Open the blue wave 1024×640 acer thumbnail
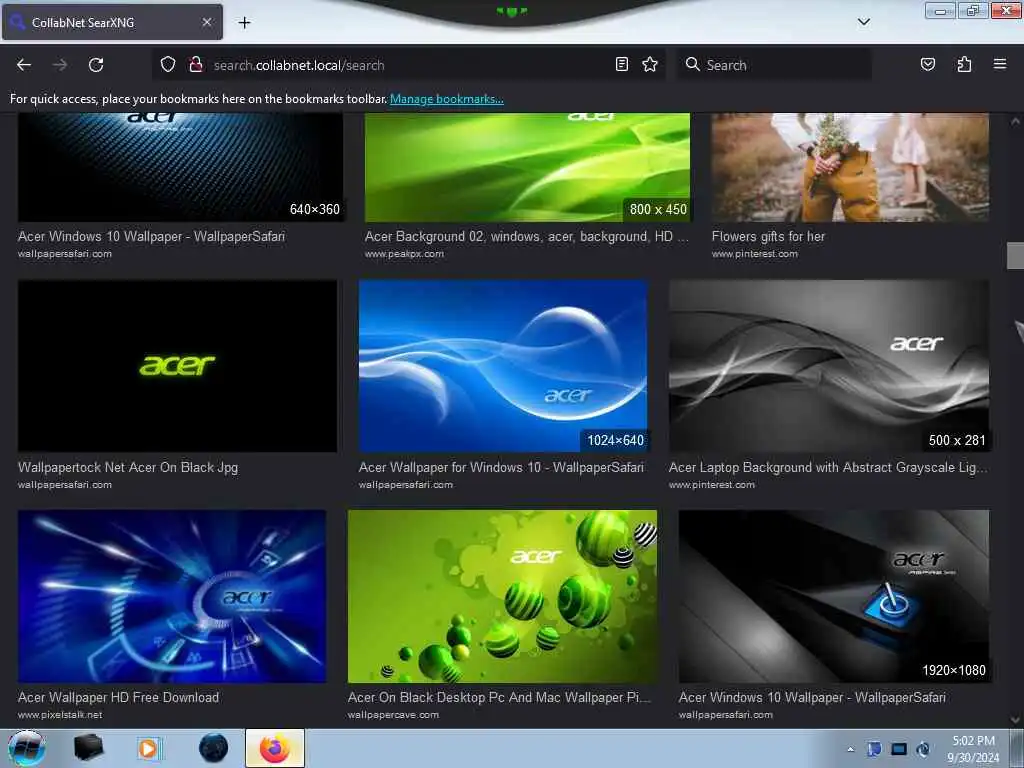1024x768 pixels. [503, 366]
